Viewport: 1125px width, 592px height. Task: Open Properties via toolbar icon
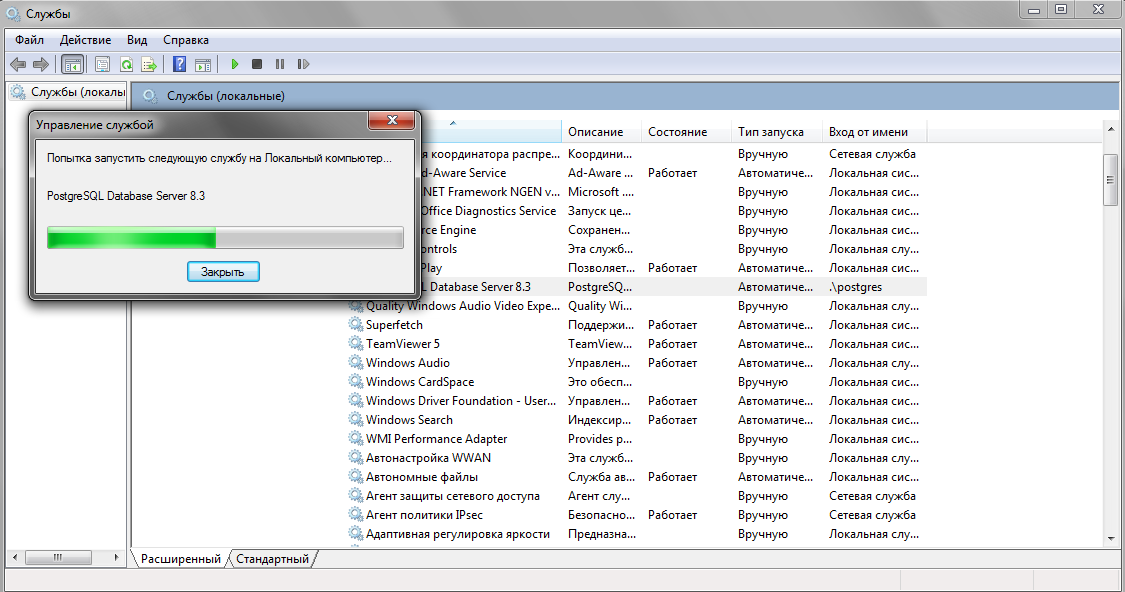click(x=102, y=64)
